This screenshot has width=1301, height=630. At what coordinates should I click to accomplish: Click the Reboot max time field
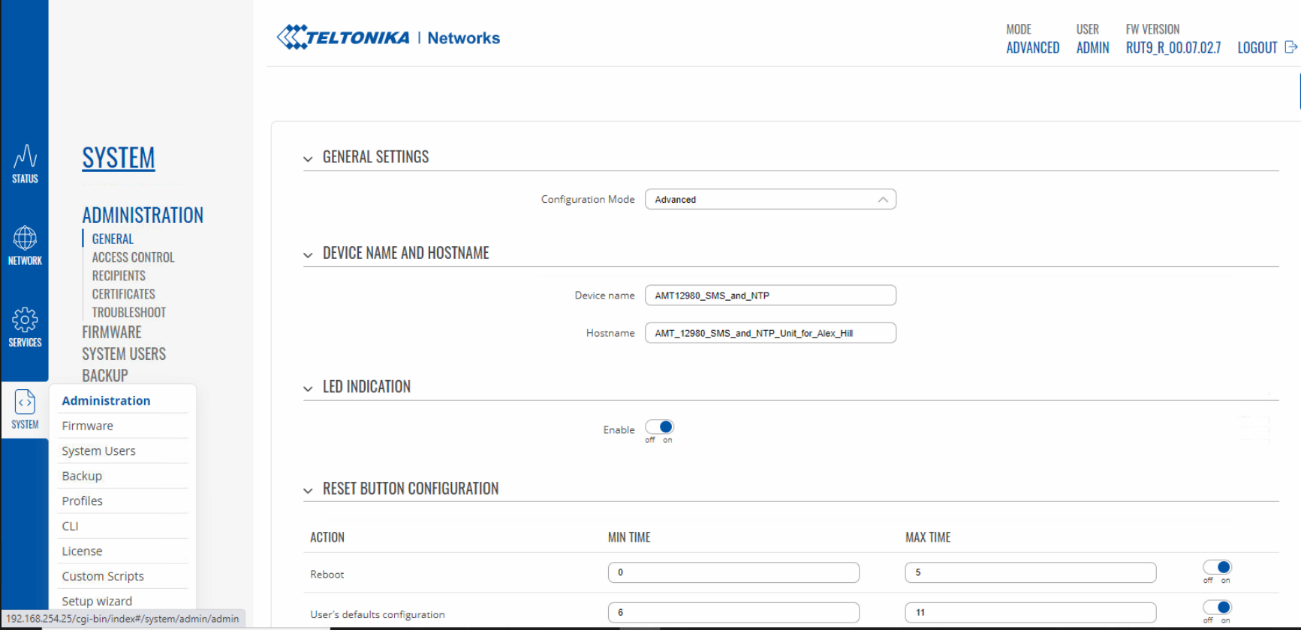[x=1030, y=573]
